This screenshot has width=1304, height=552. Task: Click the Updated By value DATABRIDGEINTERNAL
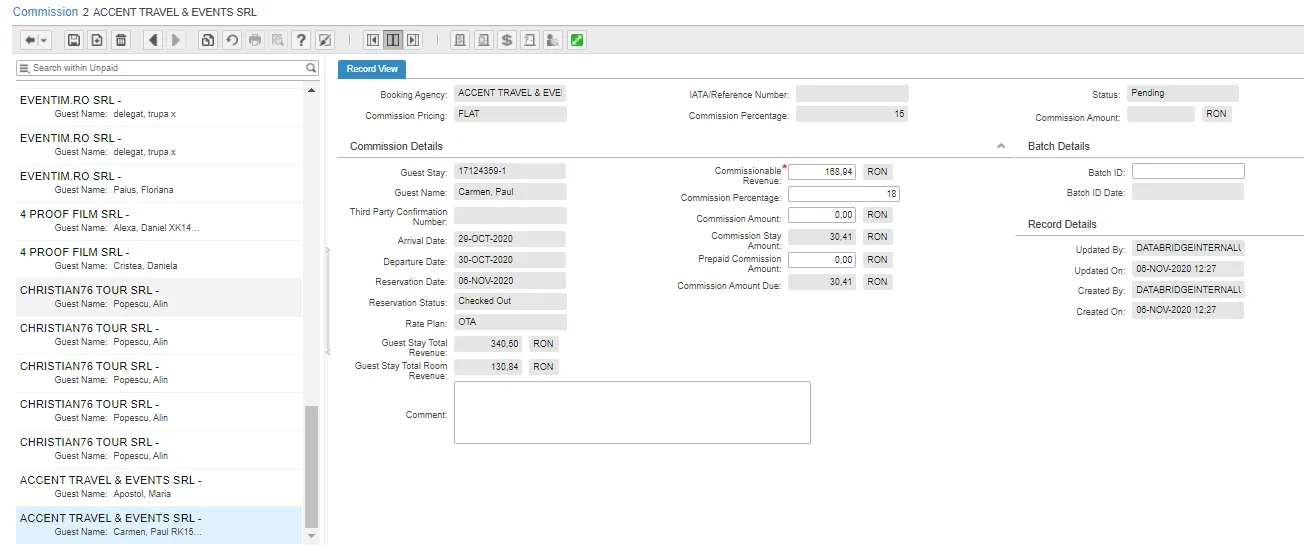pos(1188,248)
